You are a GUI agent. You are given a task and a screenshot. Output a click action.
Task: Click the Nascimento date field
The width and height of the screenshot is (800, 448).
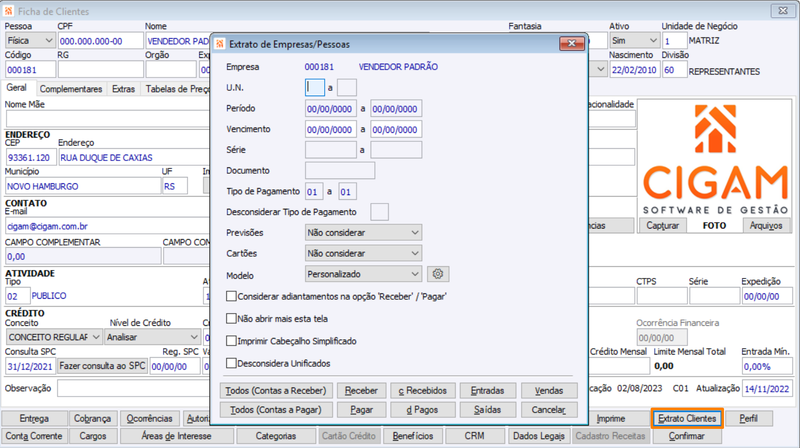634,70
